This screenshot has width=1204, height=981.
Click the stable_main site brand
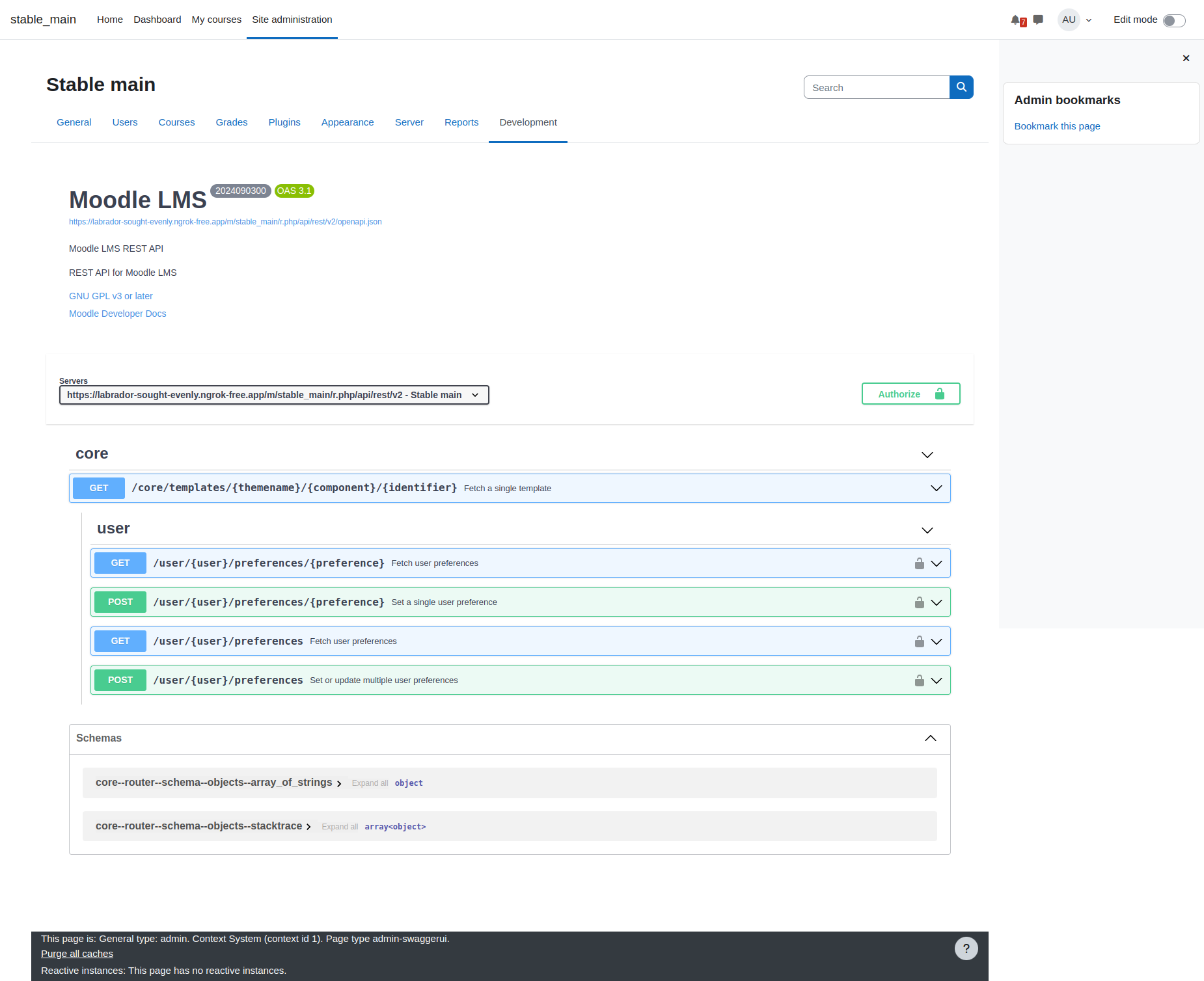pos(43,20)
